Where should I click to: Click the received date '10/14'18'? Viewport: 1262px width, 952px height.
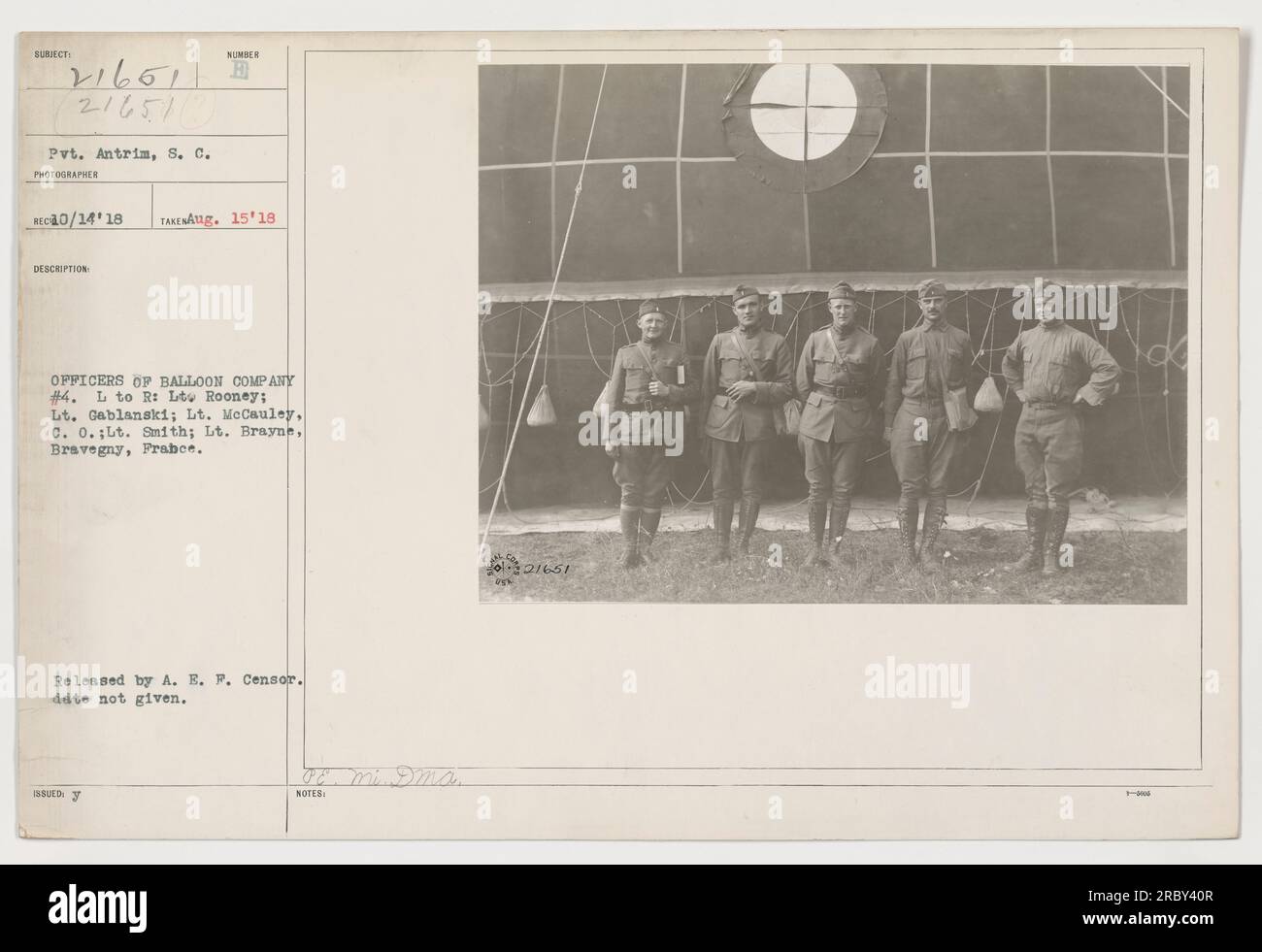click(x=89, y=219)
